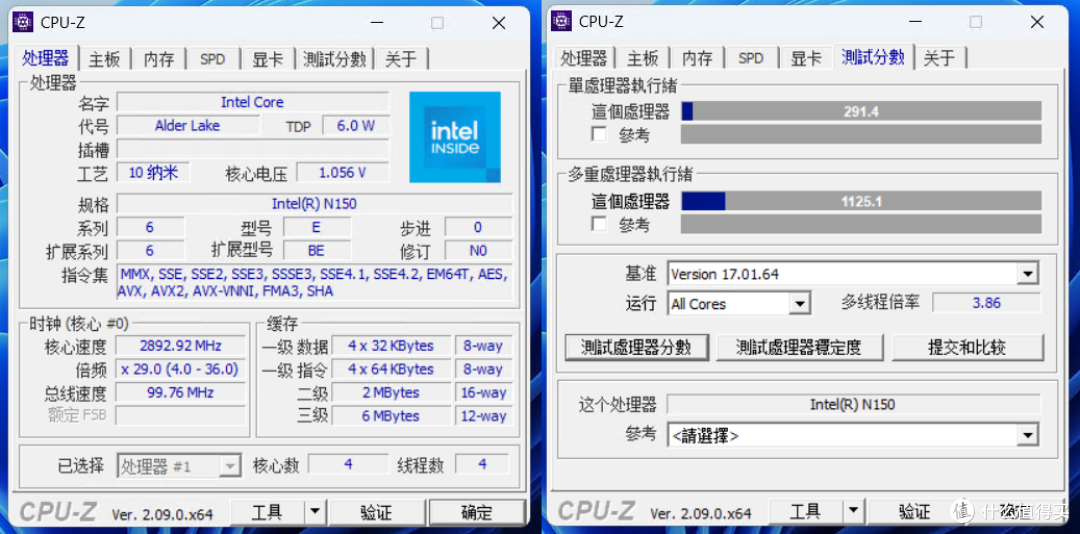
Task: Open the 工具 dropdown arrow in right window
Action: click(853, 512)
